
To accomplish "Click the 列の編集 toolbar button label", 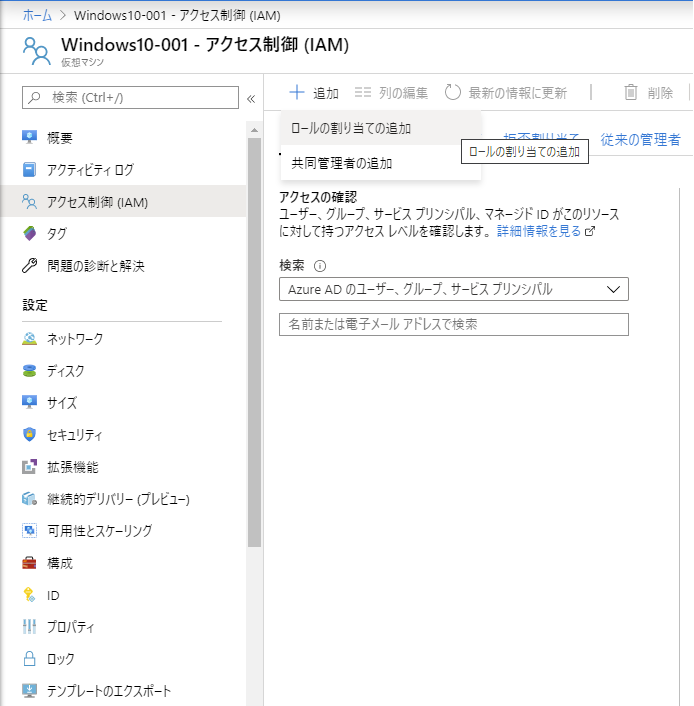I will pos(403,93).
